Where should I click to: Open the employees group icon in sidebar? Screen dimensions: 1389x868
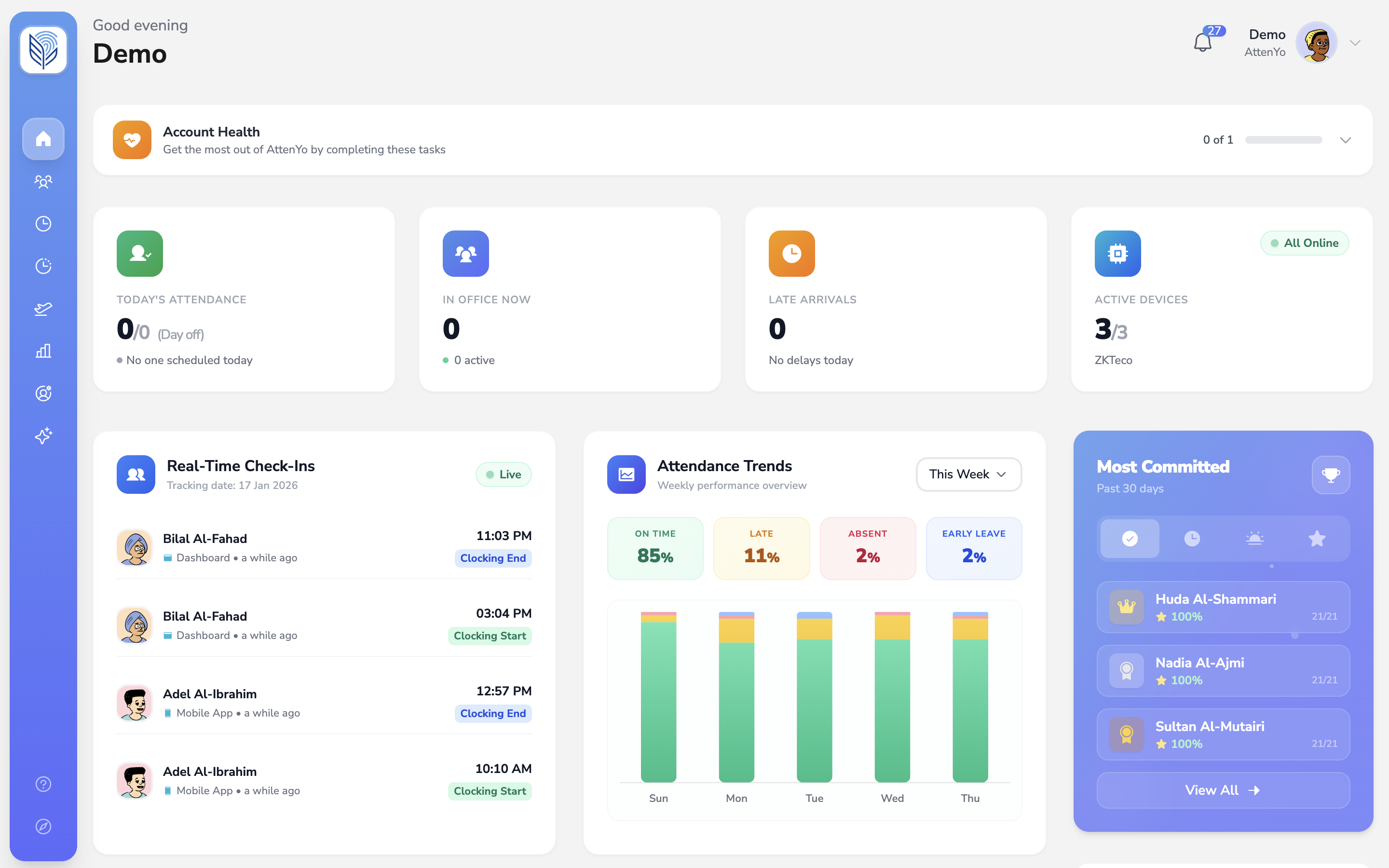coord(43,181)
